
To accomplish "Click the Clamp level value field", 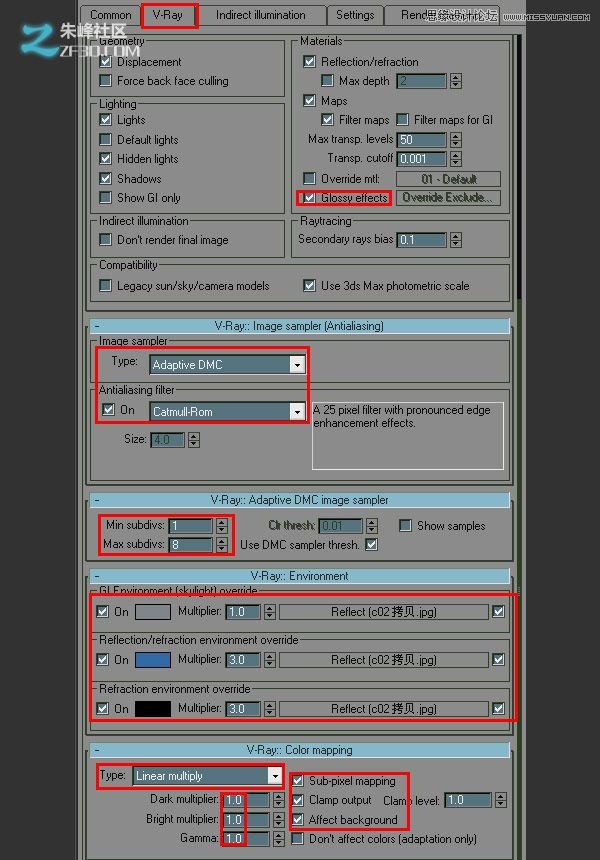I will point(467,800).
